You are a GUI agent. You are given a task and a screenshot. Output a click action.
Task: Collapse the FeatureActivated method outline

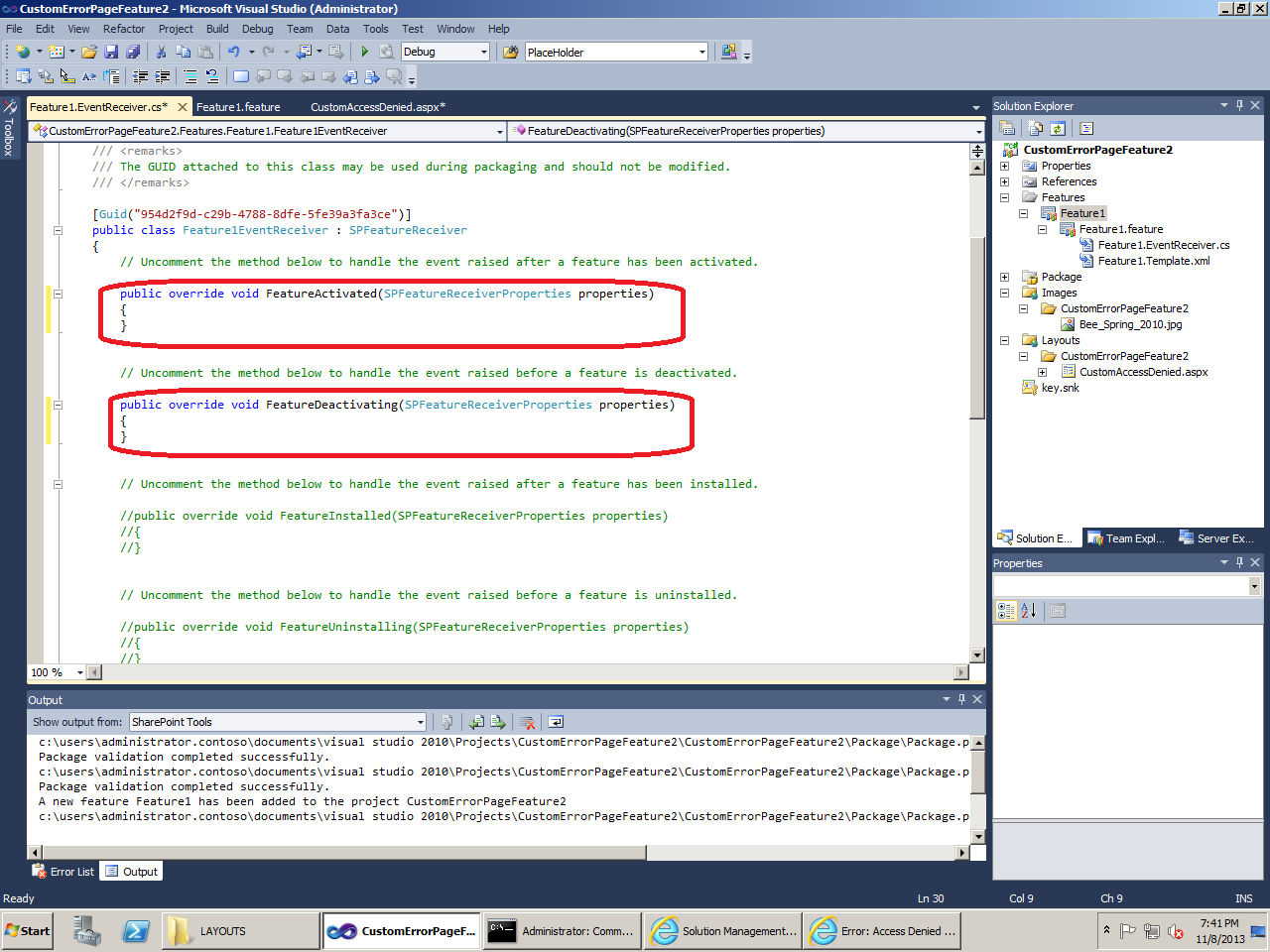click(x=58, y=294)
